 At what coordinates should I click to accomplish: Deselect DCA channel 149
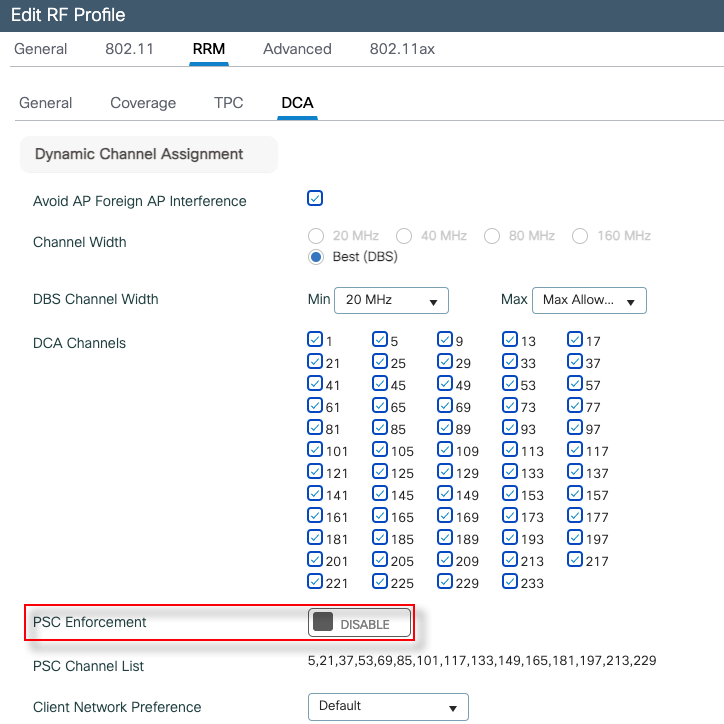(x=445, y=494)
